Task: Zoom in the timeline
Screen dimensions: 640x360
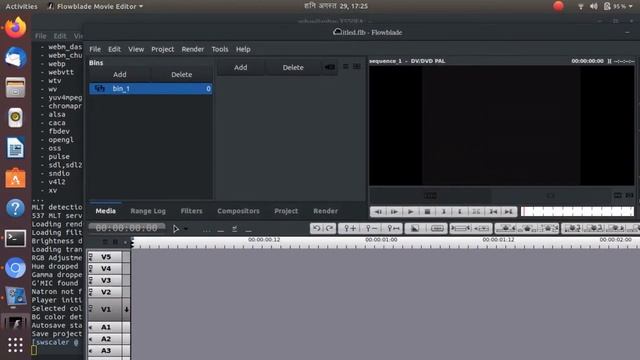Action: (x=350, y=229)
